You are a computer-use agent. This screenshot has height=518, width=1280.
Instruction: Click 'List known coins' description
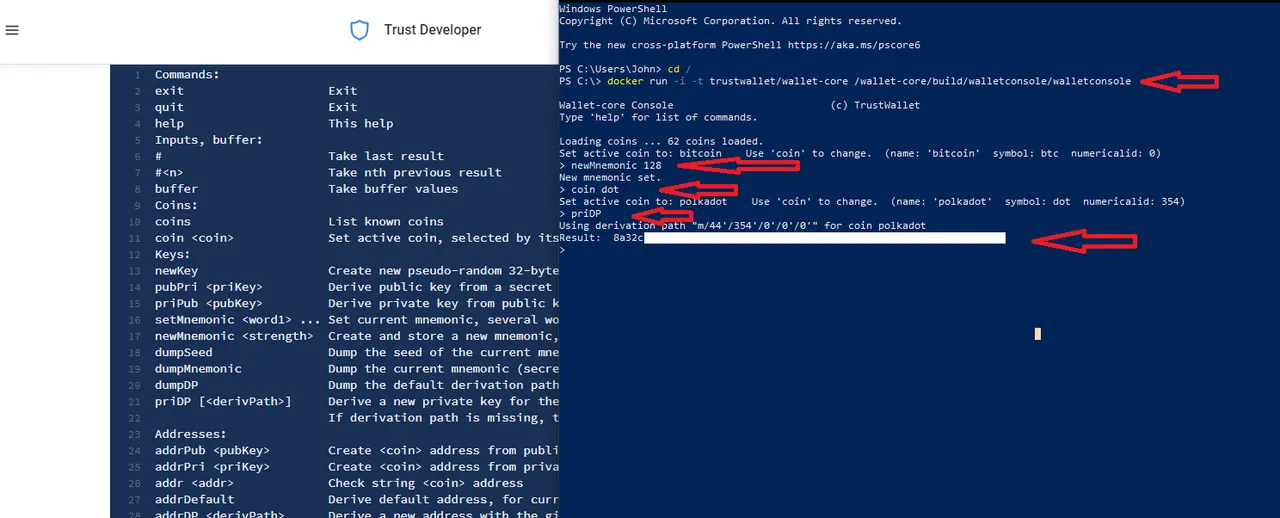(386, 221)
